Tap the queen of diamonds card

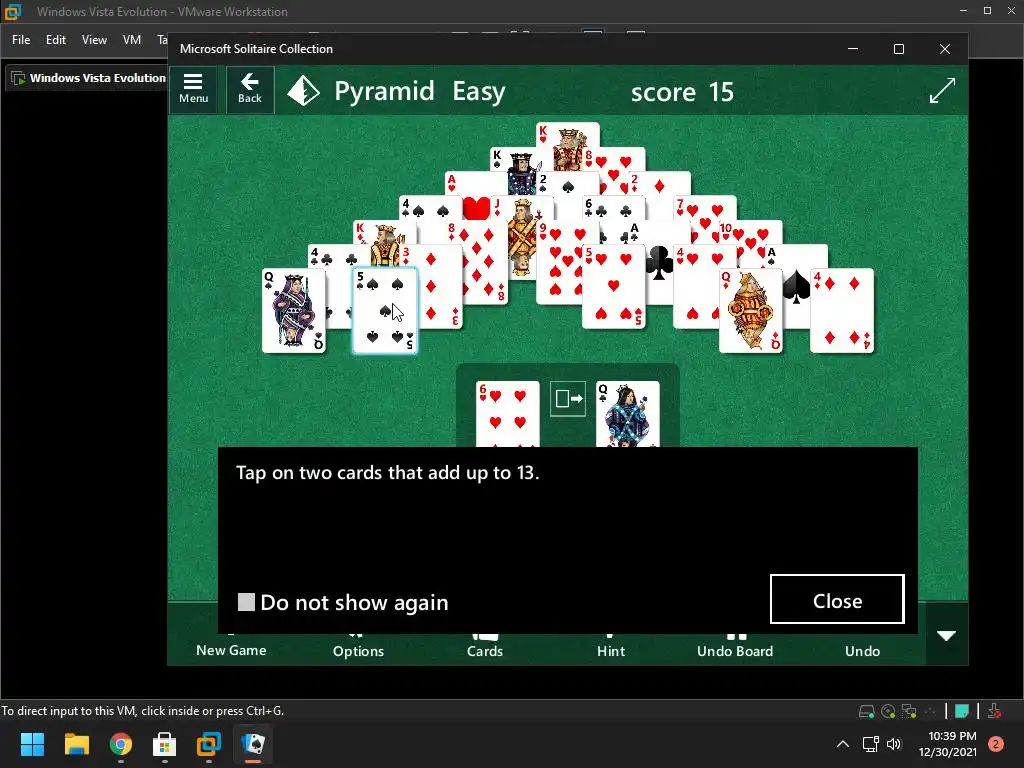tap(750, 311)
